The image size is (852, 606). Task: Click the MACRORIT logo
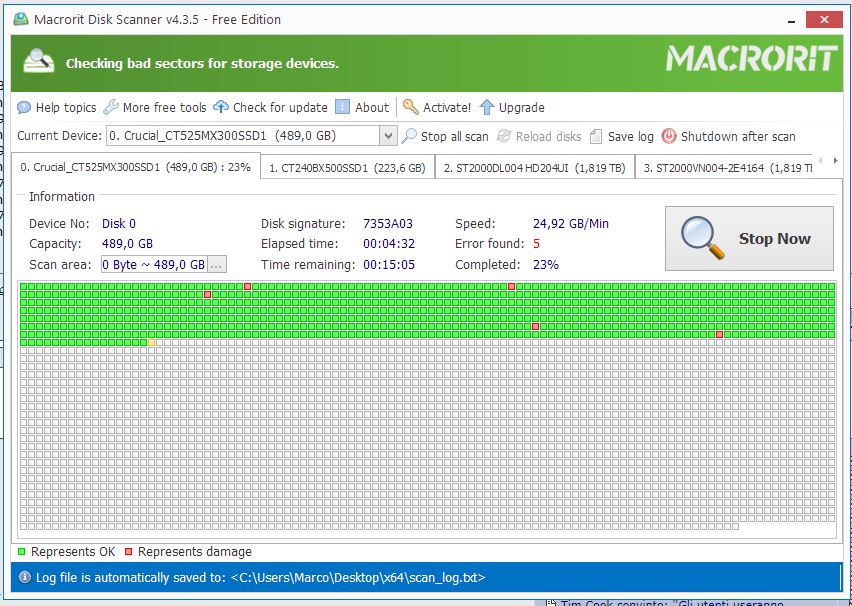752,59
